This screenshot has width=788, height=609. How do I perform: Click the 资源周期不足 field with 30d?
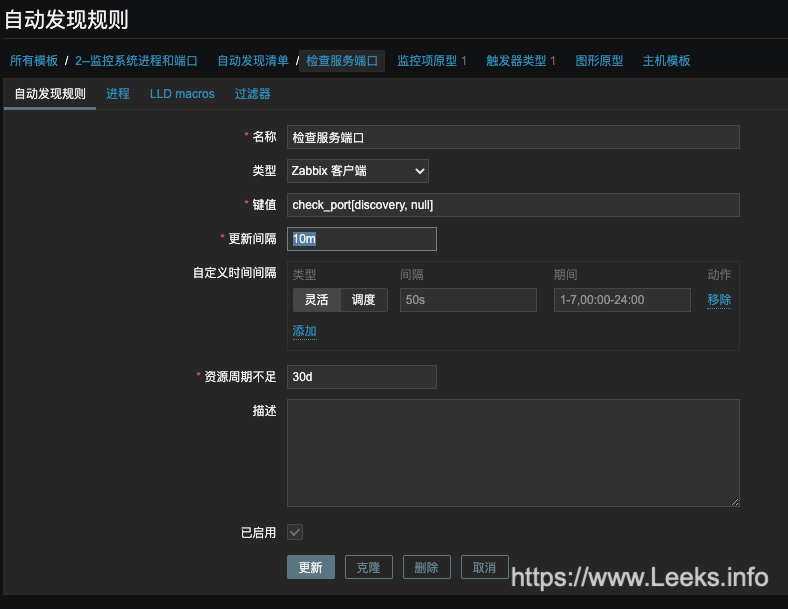click(362, 377)
